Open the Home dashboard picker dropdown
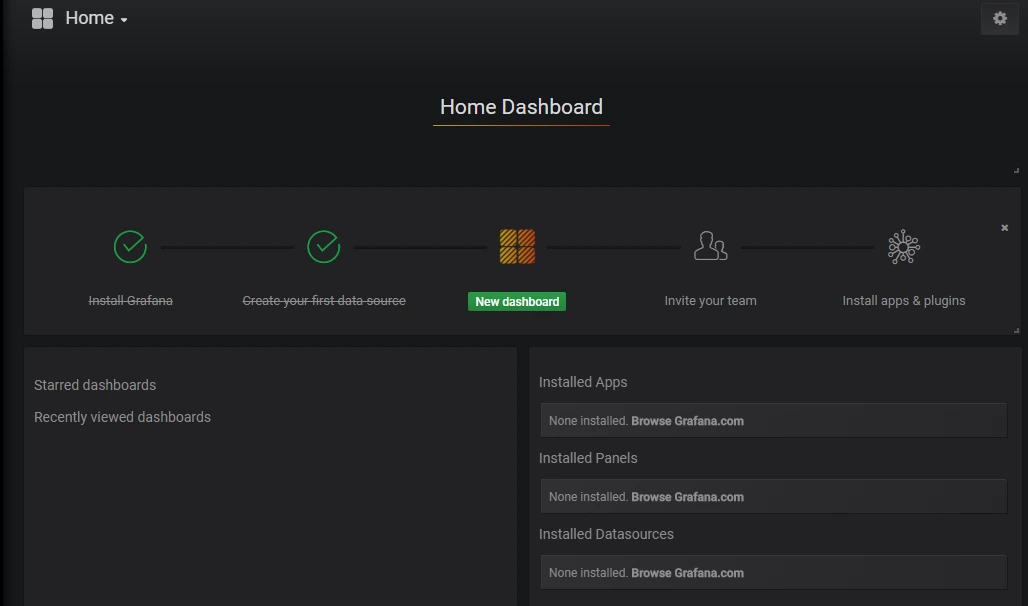The image size is (1028, 606). tap(96, 18)
